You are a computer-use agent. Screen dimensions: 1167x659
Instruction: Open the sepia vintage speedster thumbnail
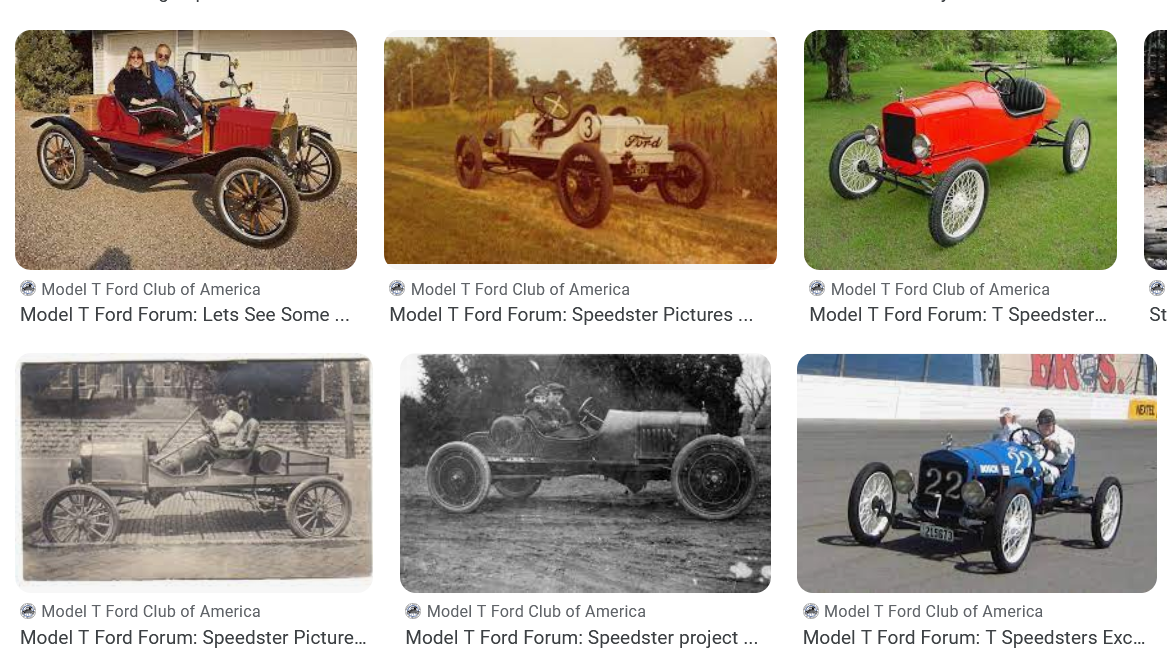[195, 472]
